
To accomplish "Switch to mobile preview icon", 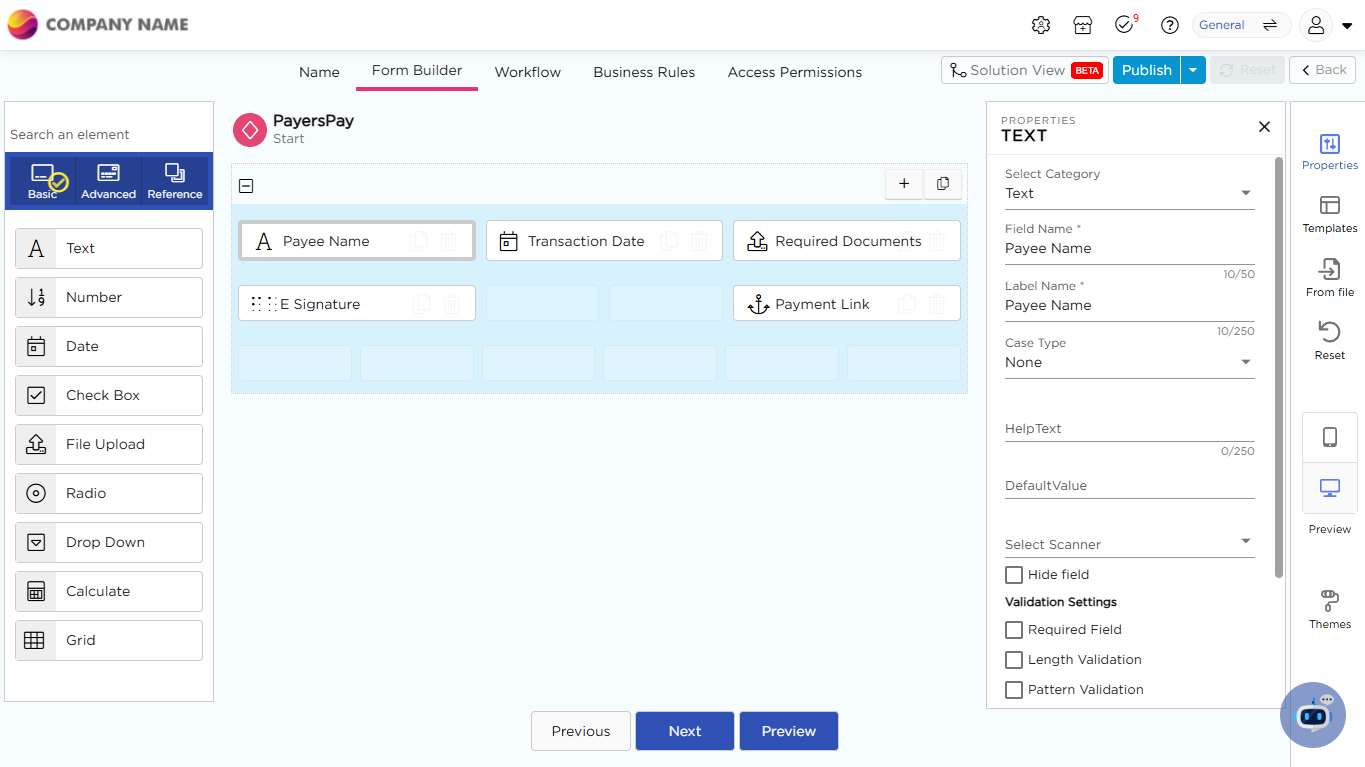I will pos(1329,437).
